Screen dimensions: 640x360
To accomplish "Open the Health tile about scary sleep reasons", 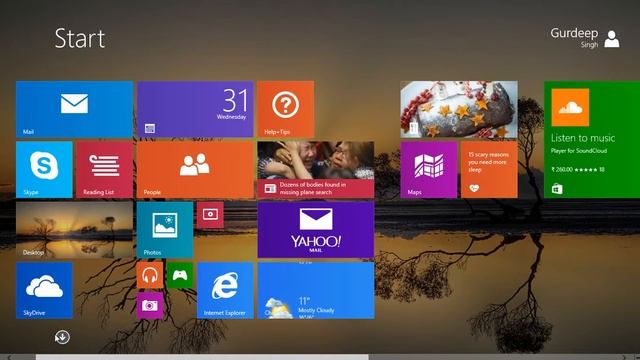I will pos(489,169).
